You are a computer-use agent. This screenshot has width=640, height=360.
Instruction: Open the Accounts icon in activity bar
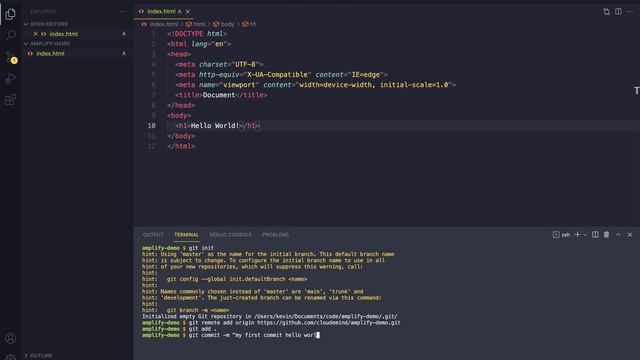11,338
